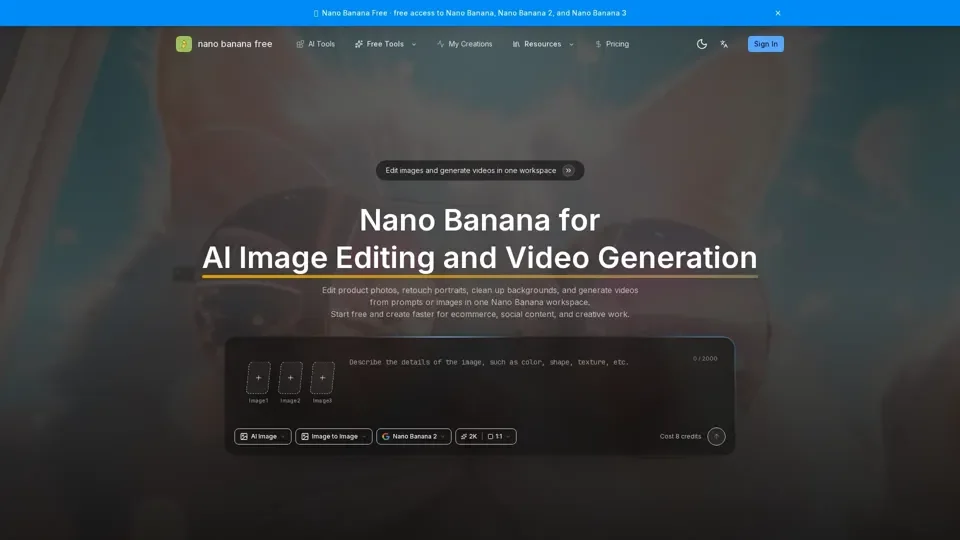Upload a file to the Image3 slot
Screen dimensions: 960x540
pyautogui.click(x=322, y=378)
